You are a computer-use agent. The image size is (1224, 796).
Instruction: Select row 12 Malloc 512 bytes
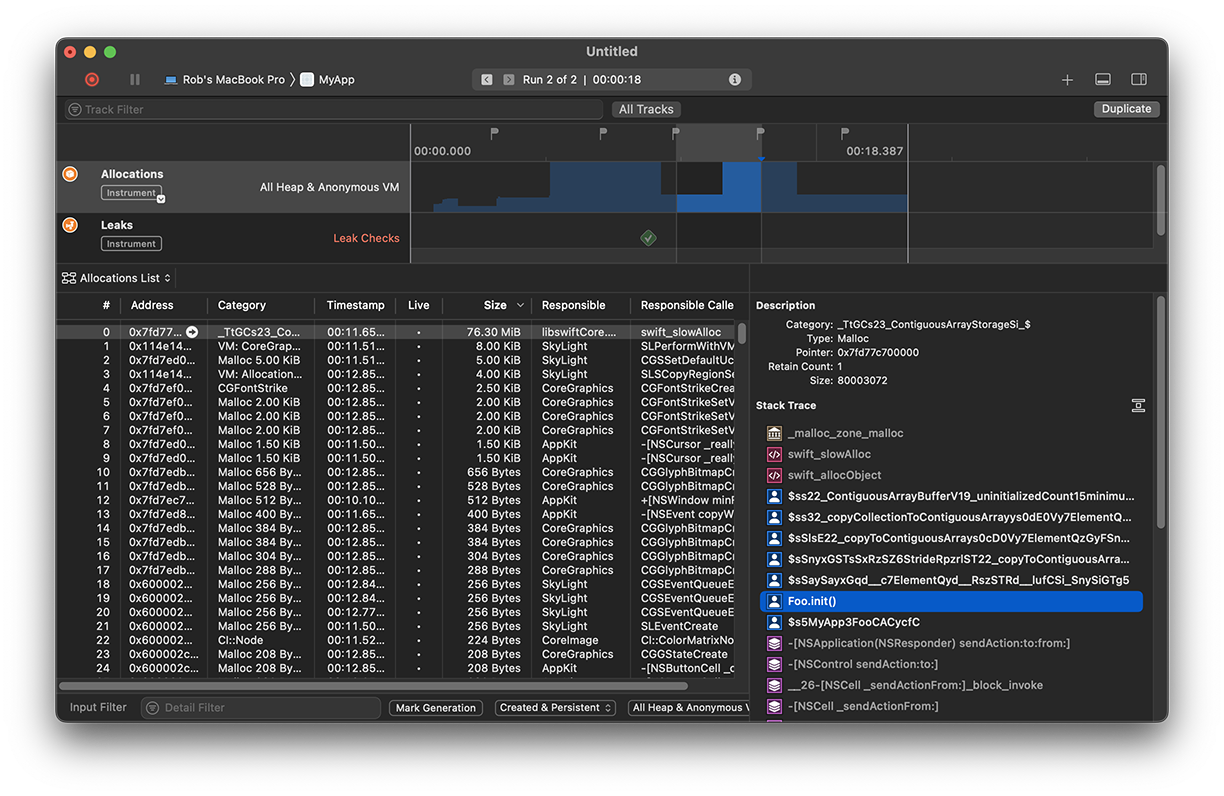pos(395,500)
